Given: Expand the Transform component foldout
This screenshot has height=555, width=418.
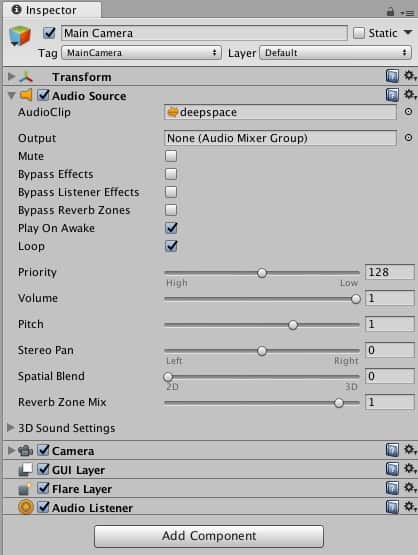Looking at the screenshot, I should [11, 76].
